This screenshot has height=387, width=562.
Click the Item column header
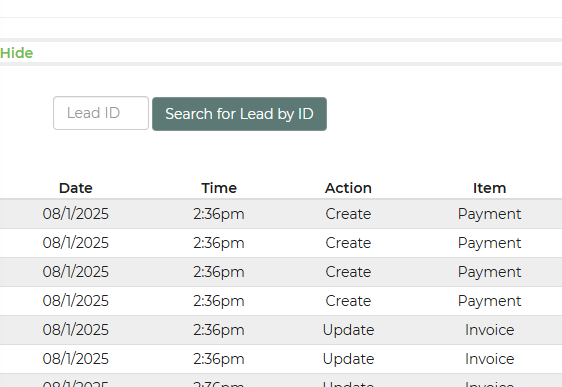click(489, 188)
